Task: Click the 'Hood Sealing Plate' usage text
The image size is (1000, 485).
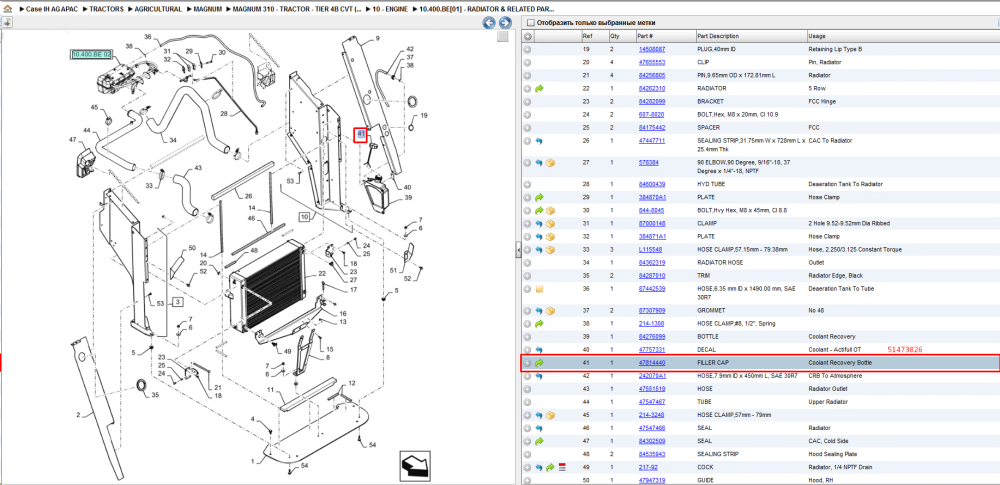Action: pyautogui.click(x=833, y=454)
